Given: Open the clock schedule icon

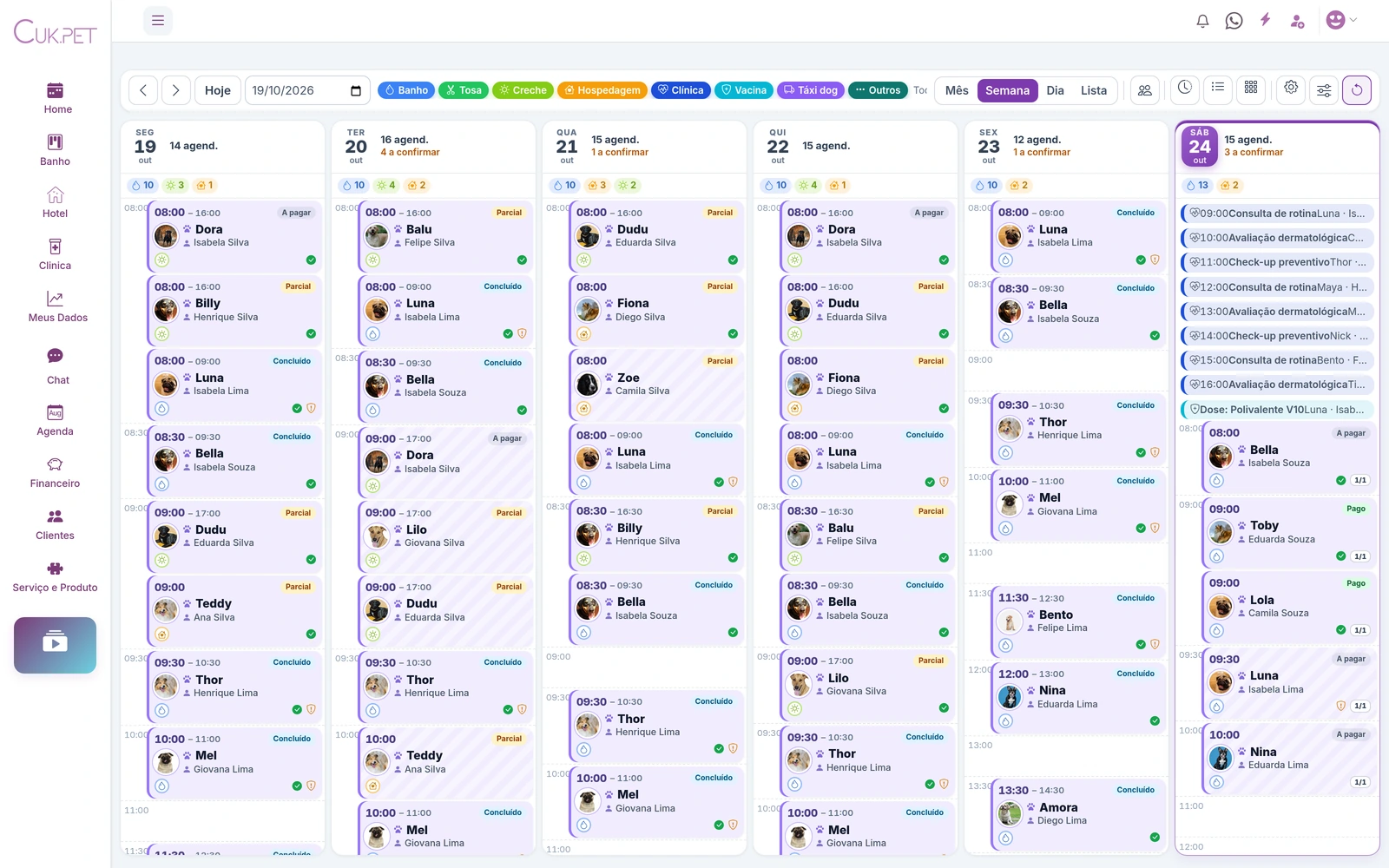Looking at the screenshot, I should (1185, 88).
